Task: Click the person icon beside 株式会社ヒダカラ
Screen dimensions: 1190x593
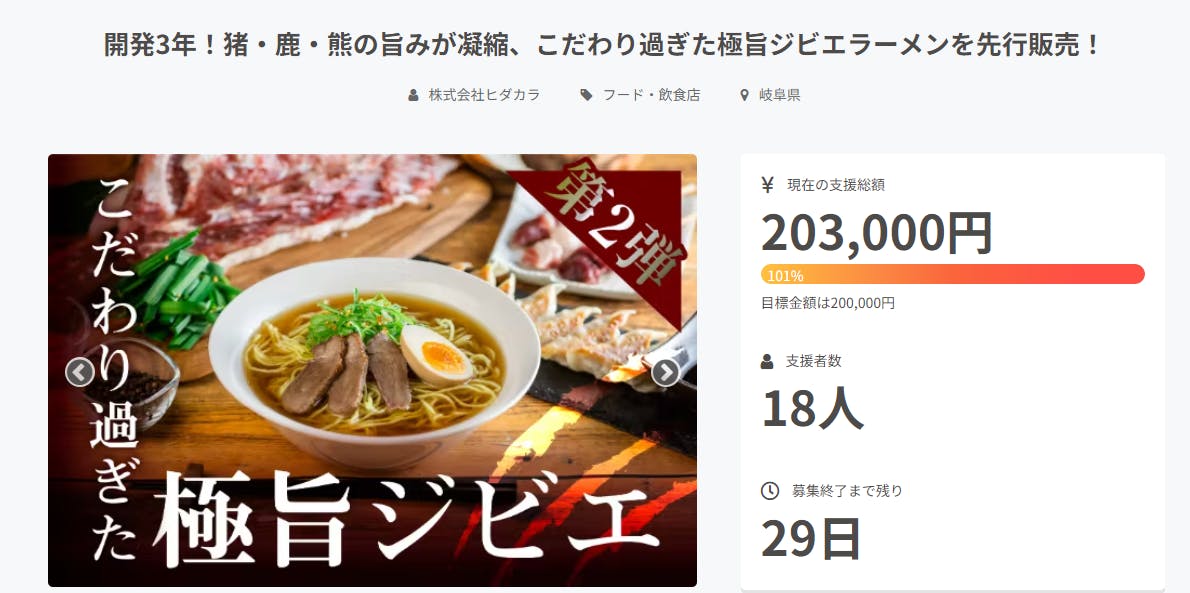Action: tap(413, 95)
